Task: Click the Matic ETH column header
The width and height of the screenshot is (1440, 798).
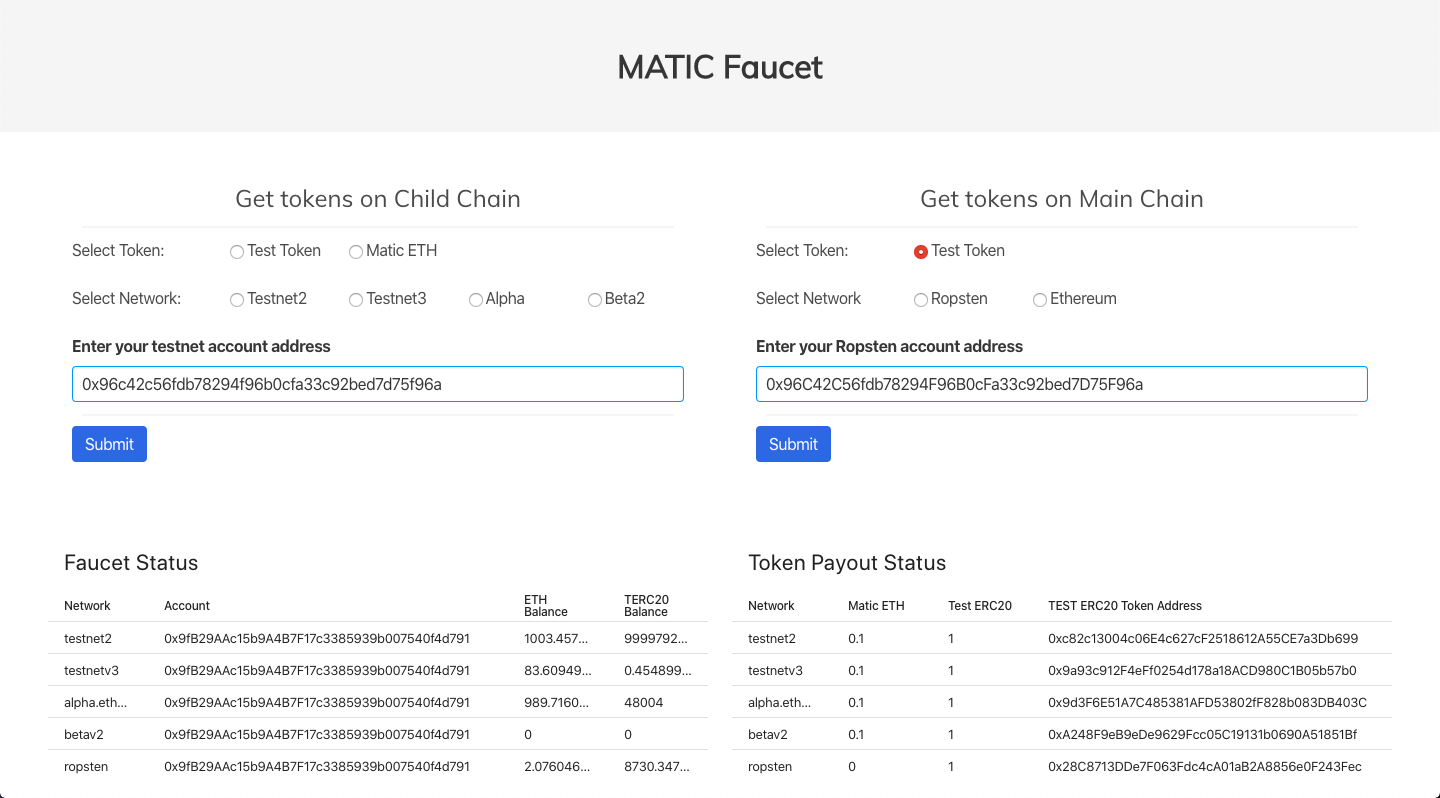Action: click(x=876, y=606)
